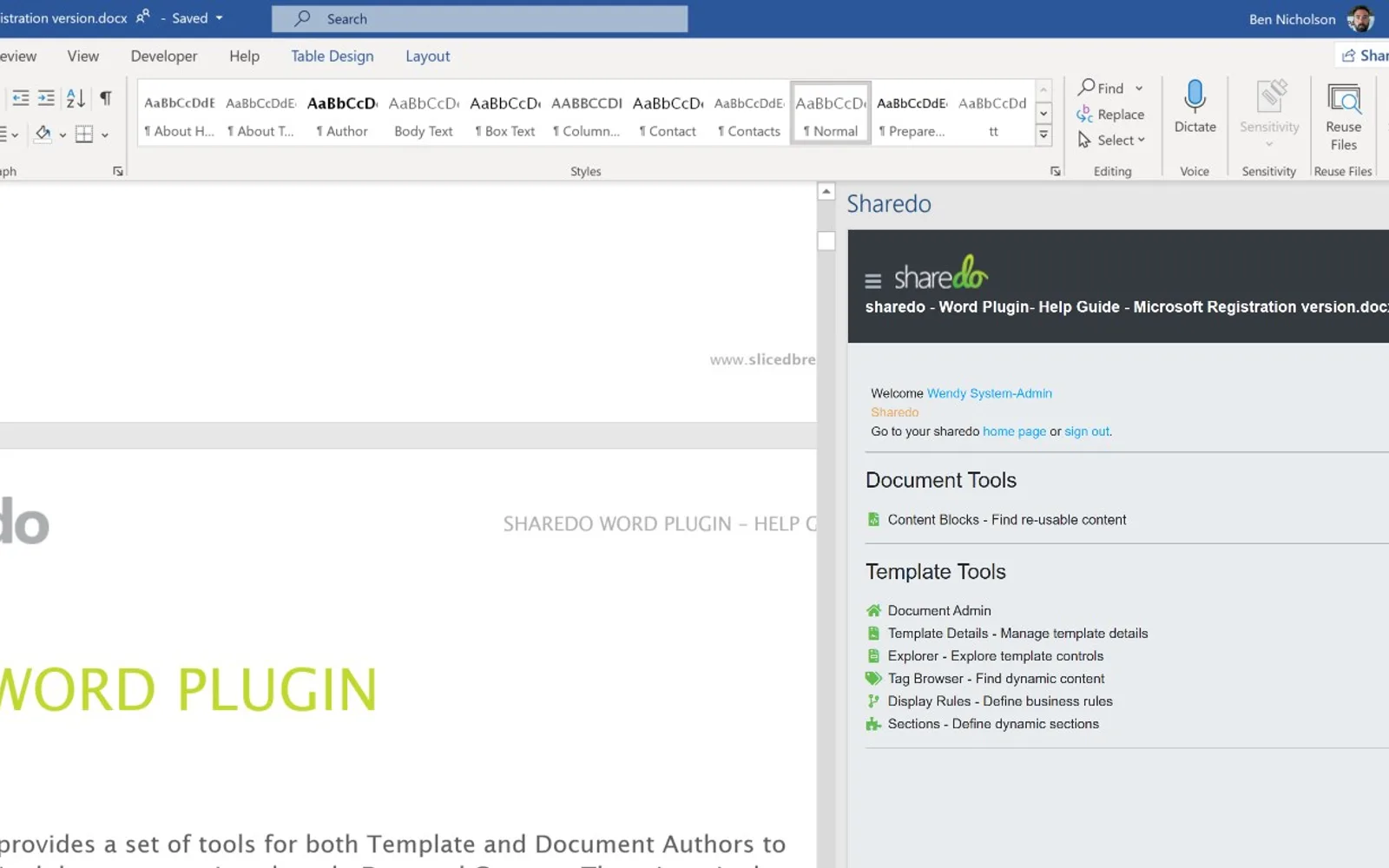The width and height of the screenshot is (1389, 868).
Task: Apply the Body Text style
Action: (424, 114)
